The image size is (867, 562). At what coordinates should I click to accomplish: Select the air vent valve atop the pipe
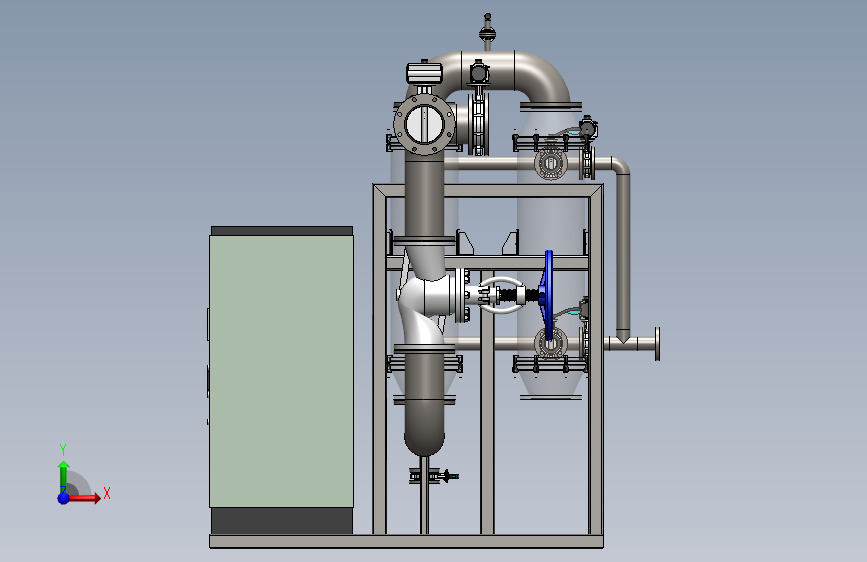487,32
